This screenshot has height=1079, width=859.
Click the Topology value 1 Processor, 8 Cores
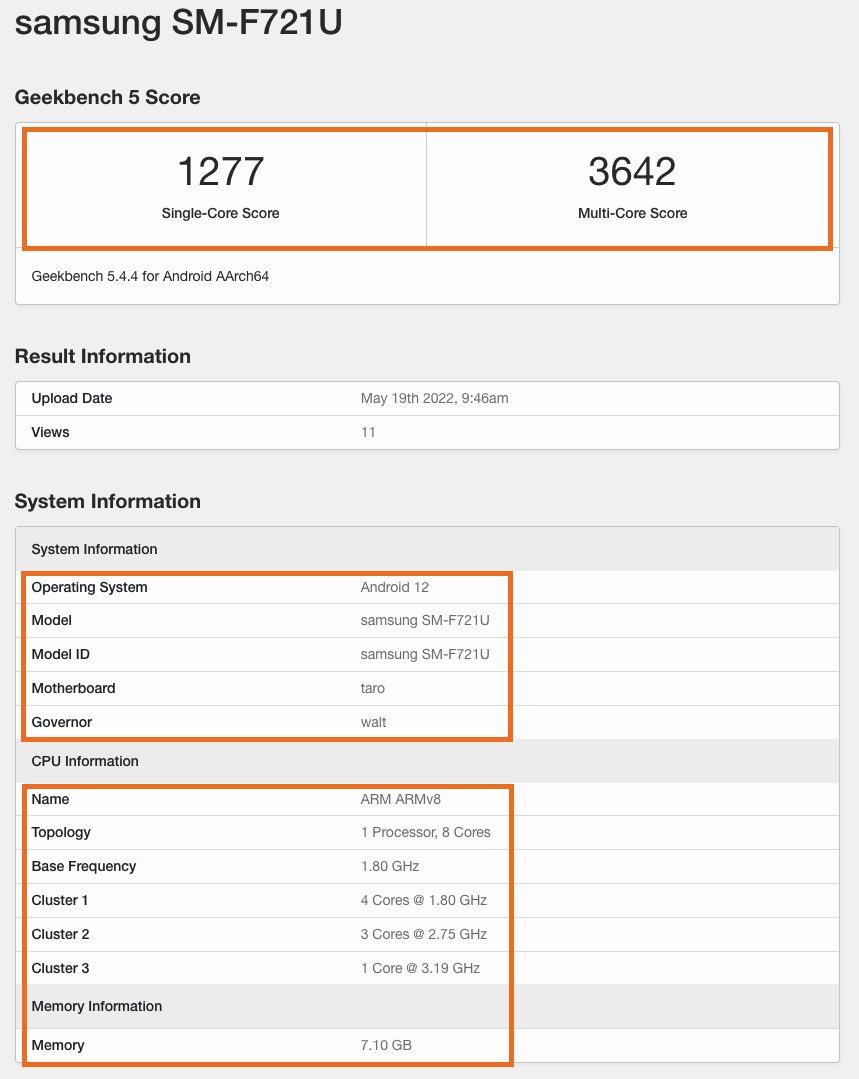(x=425, y=832)
